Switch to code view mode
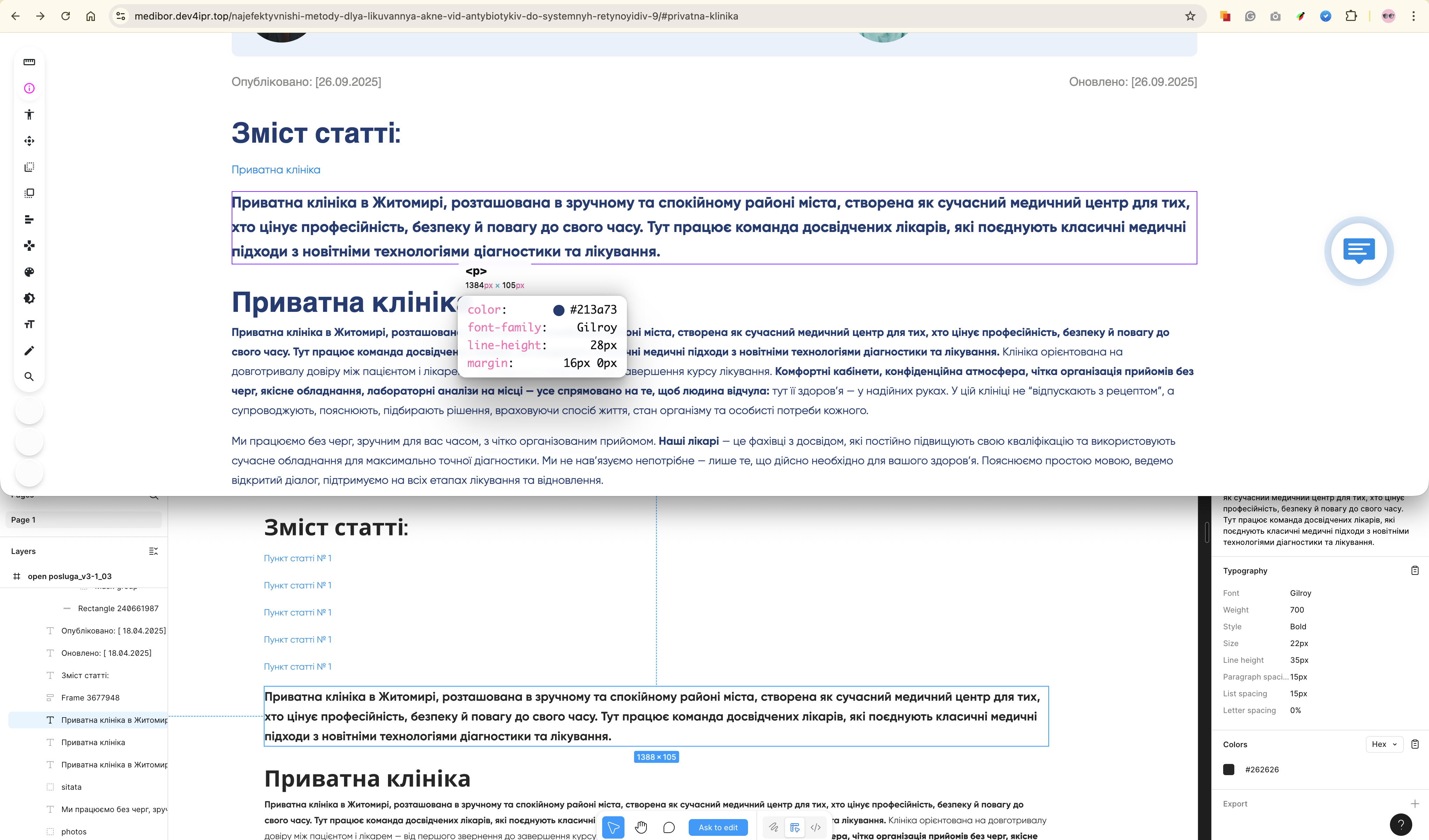1429x840 pixels. [x=815, y=827]
